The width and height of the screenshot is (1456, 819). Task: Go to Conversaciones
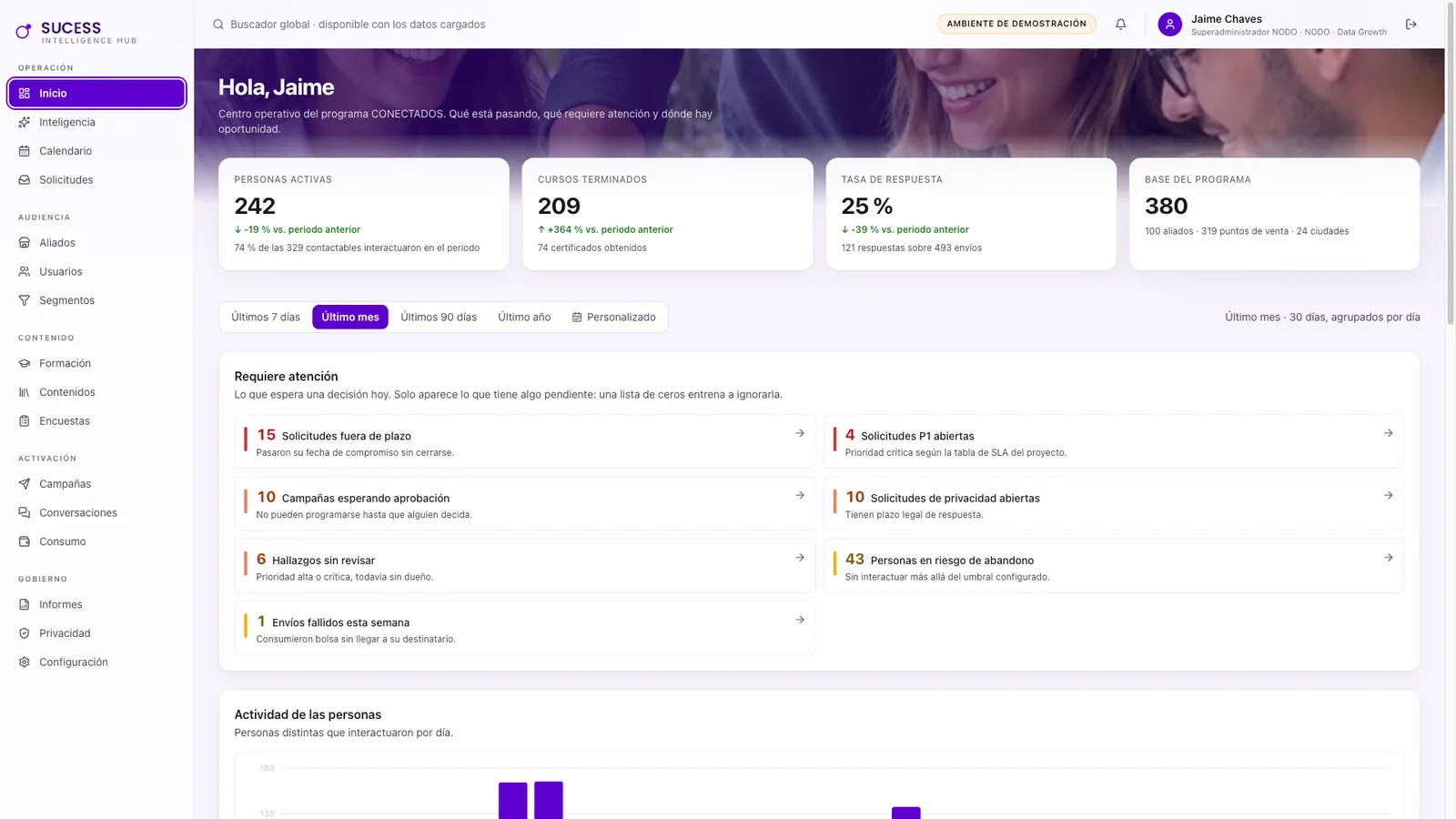tap(96, 513)
